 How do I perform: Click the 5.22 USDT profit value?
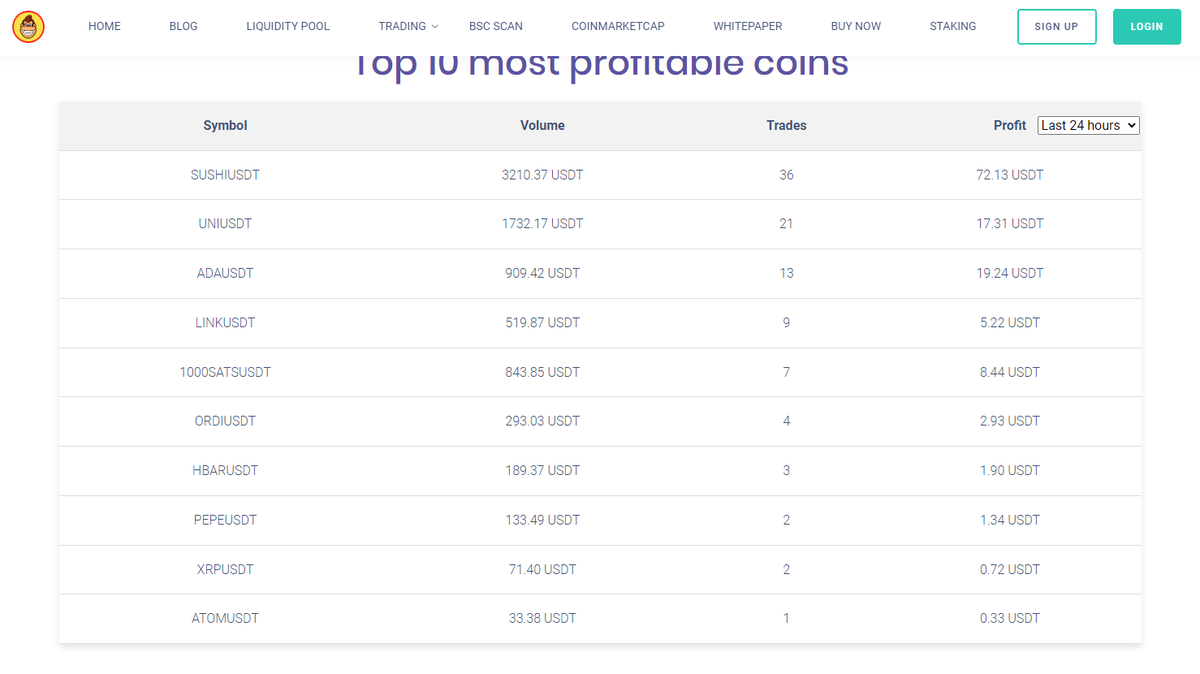tap(1010, 323)
